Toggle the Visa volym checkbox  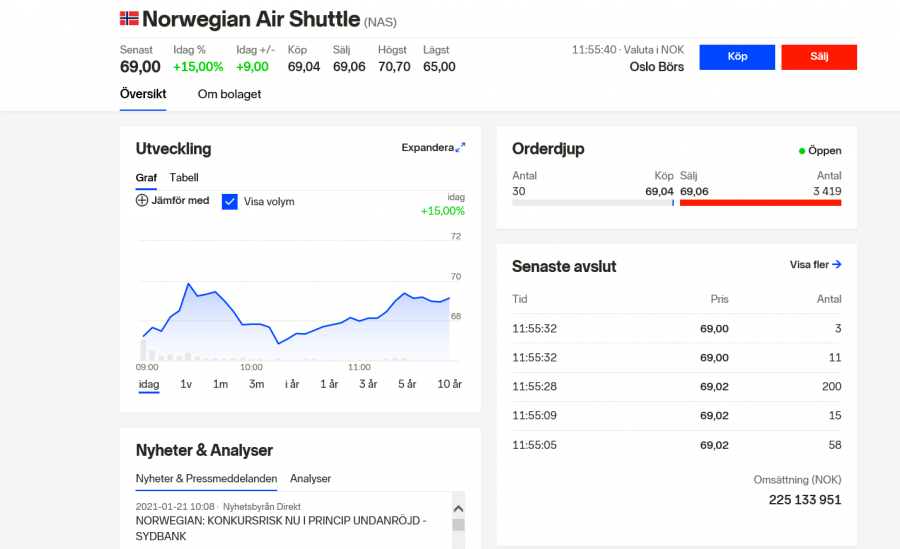(x=230, y=201)
